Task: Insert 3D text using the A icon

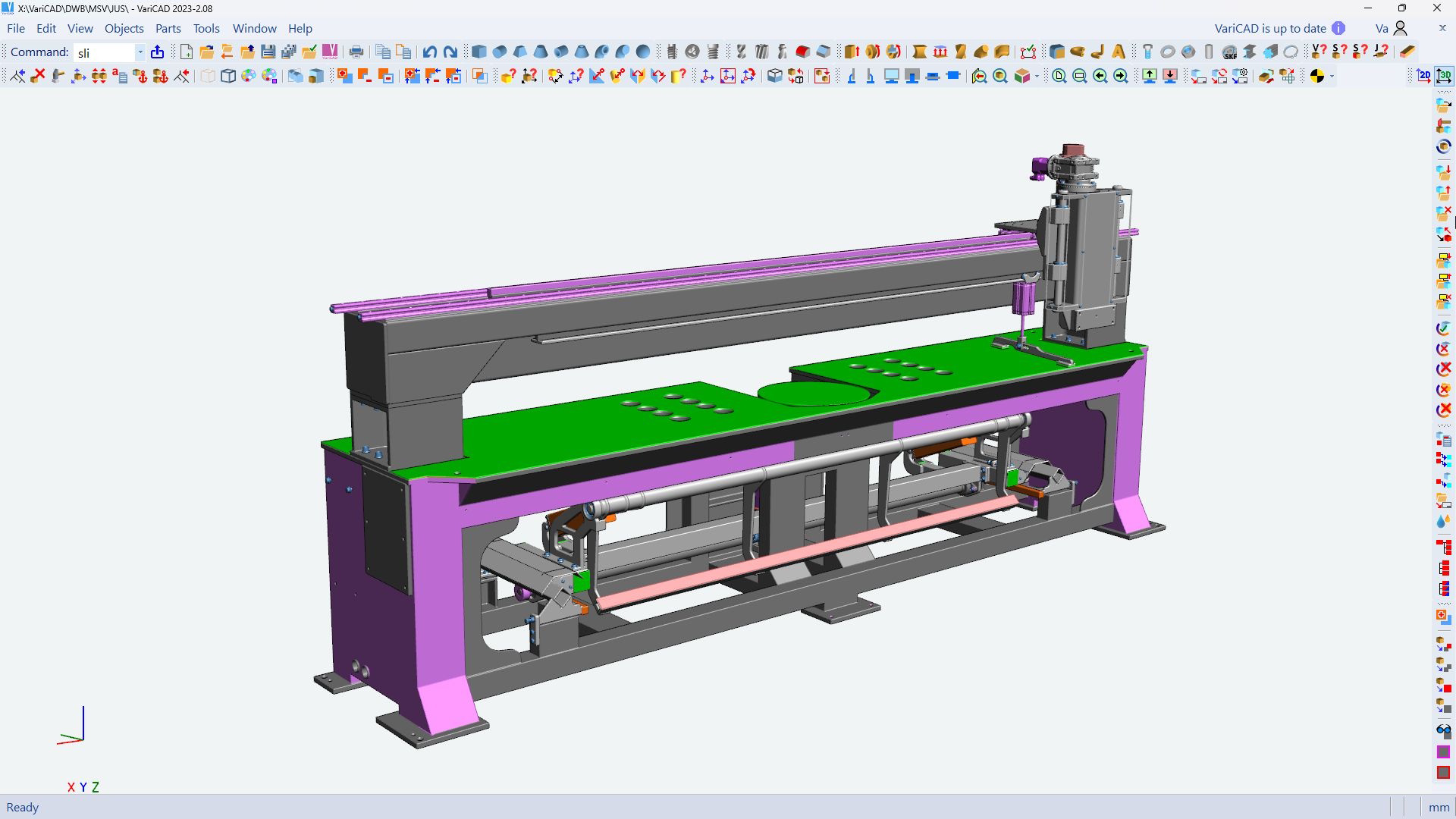Action: pos(1118,52)
